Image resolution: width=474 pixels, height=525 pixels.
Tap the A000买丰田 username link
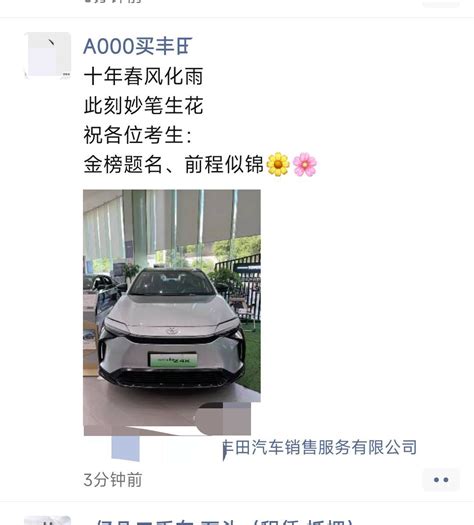tap(138, 46)
